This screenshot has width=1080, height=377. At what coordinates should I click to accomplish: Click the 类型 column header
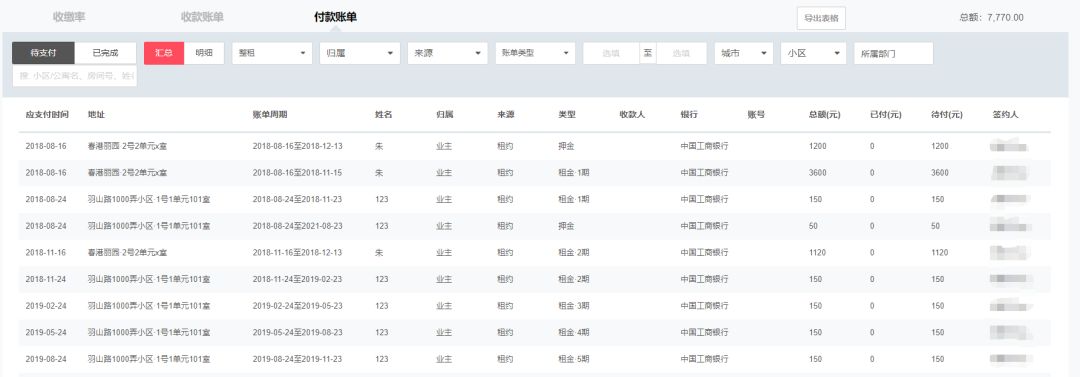[x=566, y=115]
